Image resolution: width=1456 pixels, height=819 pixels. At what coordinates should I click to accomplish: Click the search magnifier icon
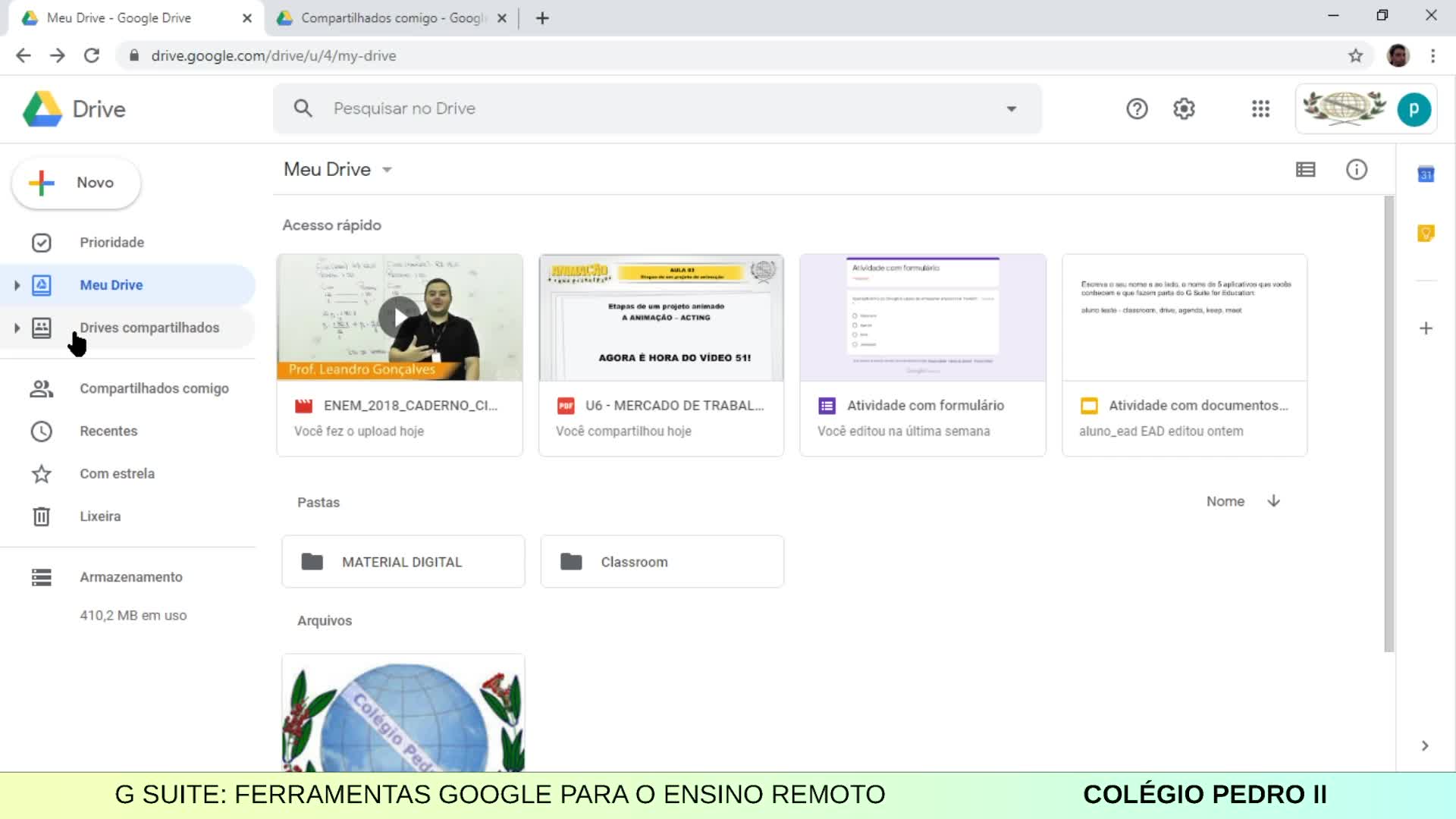pyautogui.click(x=303, y=108)
